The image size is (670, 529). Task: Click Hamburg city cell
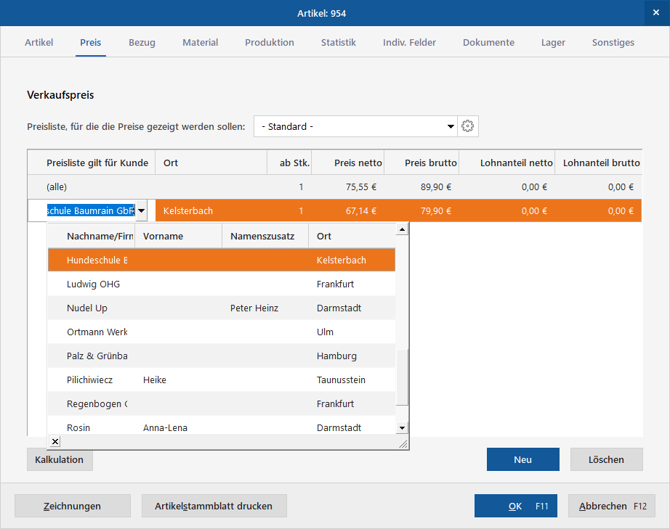click(x=336, y=356)
